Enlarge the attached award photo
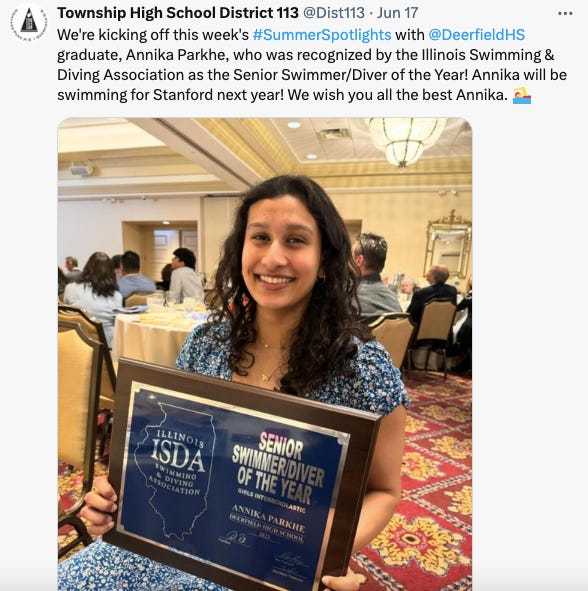This screenshot has height=591, width=588. [265, 354]
